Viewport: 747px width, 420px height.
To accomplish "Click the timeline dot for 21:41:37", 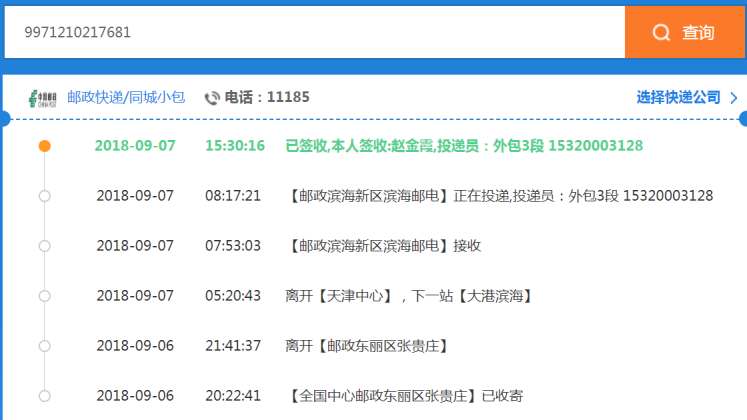I will 44,346.
